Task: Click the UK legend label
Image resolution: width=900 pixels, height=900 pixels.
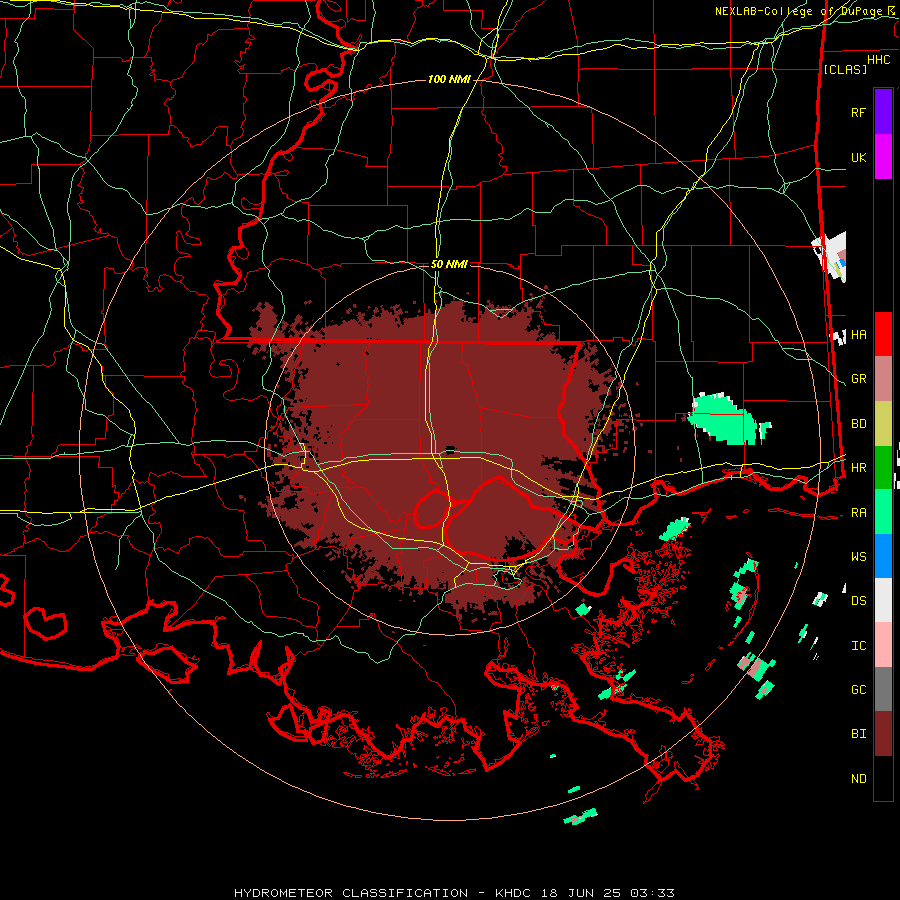Action: tap(858, 157)
